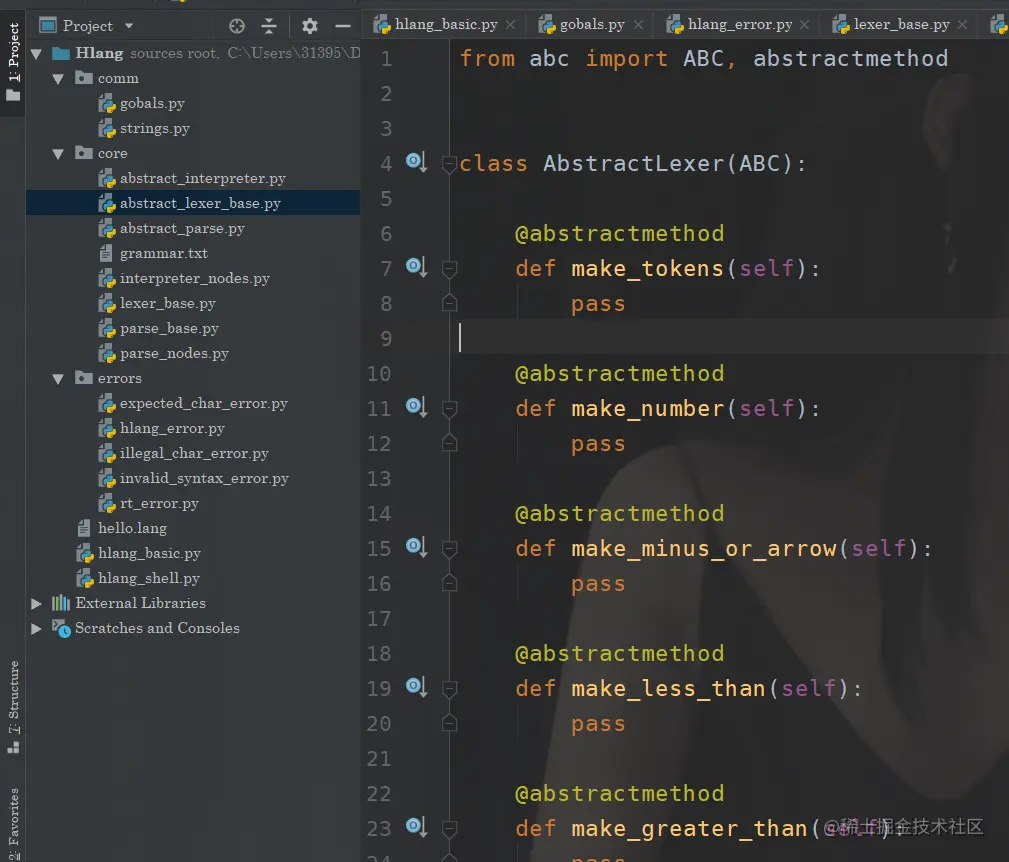The image size is (1009, 862).
Task: Select hello.lang file
Action: (x=132, y=529)
